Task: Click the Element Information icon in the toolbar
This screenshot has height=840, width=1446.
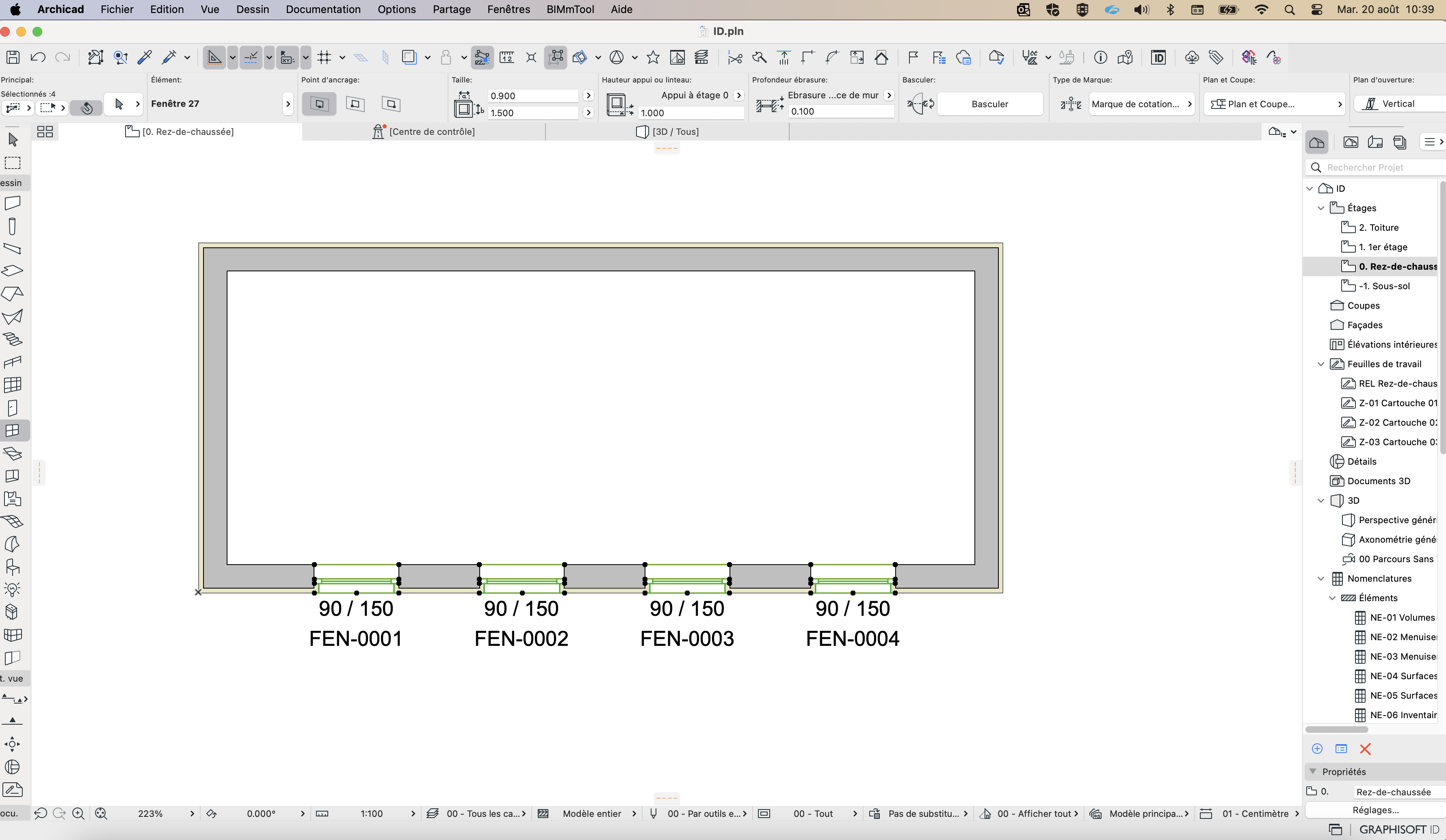Action: tap(1100, 57)
